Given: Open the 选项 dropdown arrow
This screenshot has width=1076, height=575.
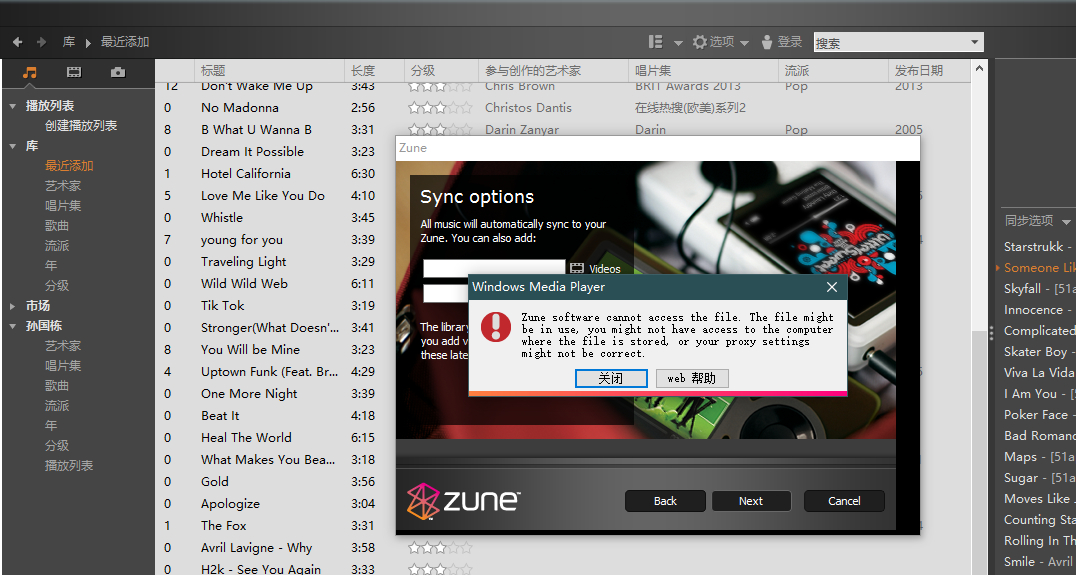Looking at the screenshot, I should (x=745, y=43).
